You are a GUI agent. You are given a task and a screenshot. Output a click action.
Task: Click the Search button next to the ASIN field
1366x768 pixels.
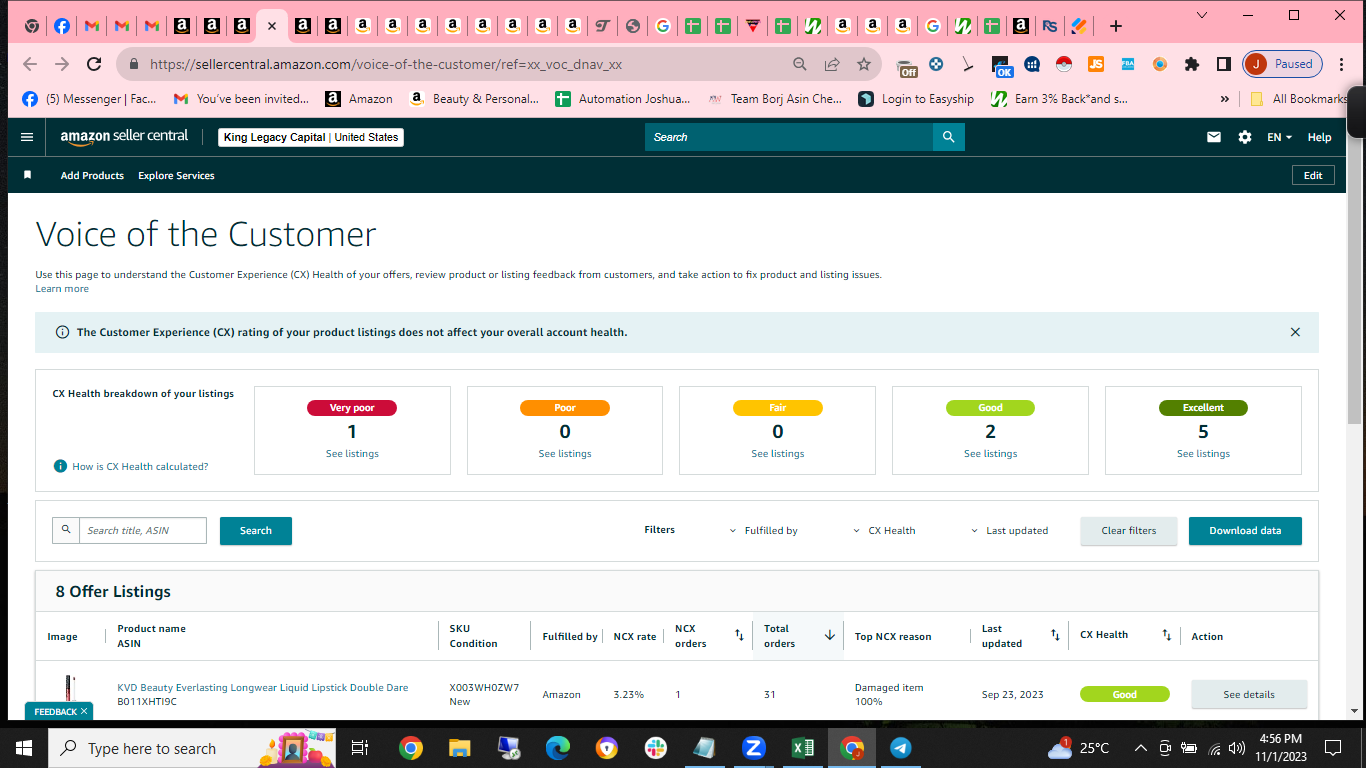point(256,531)
